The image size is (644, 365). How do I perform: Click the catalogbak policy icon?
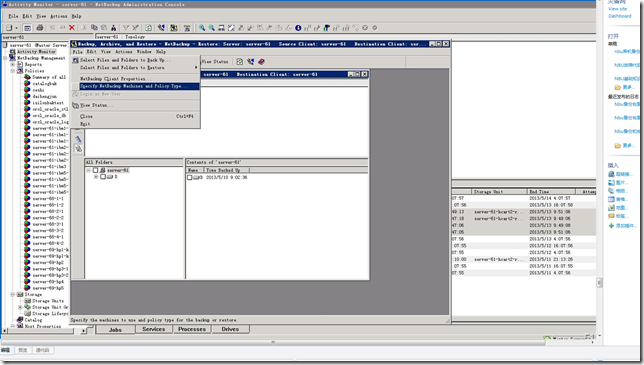pyautogui.click(x=28, y=83)
